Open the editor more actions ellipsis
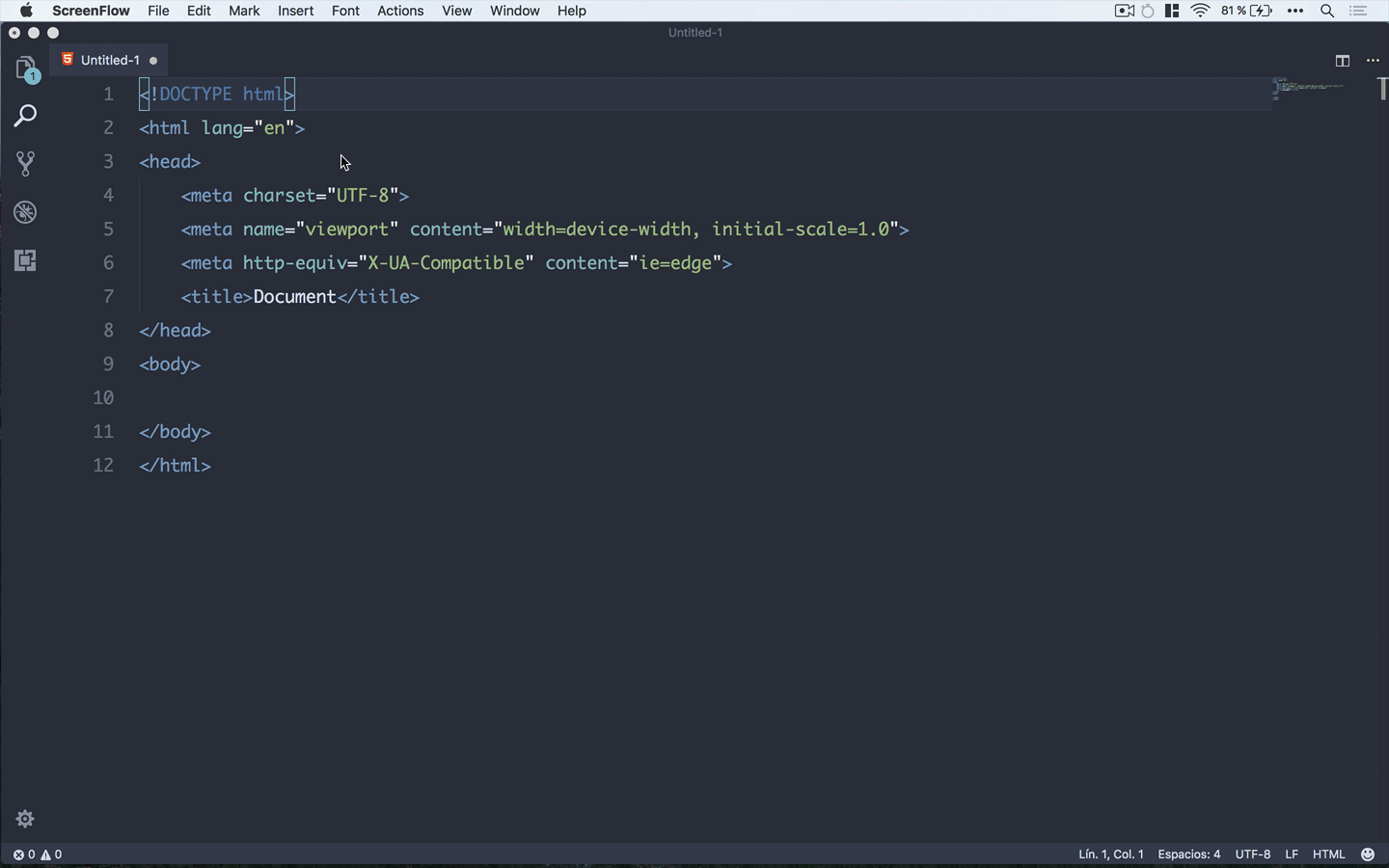 tap(1373, 61)
